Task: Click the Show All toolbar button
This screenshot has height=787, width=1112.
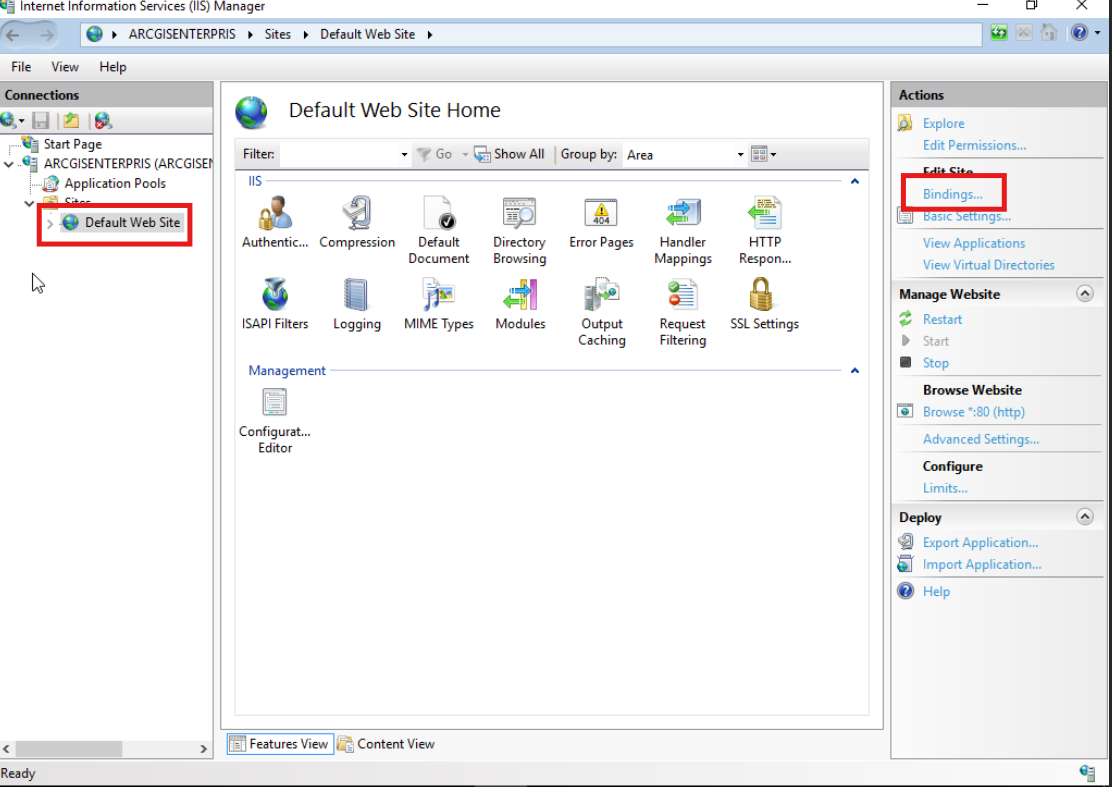Action: coord(509,155)
